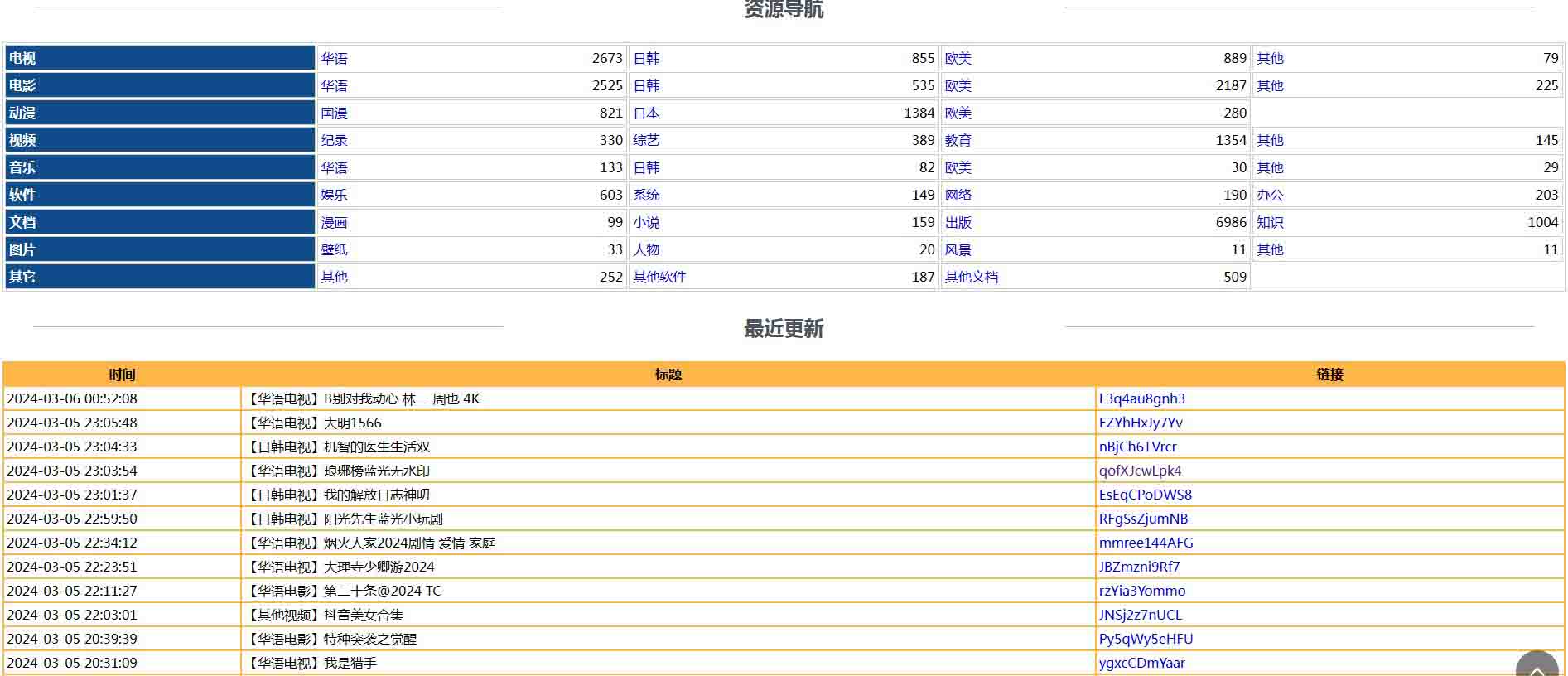
Task: Open the 纪录 video category
Action: click(x=334, y=140)
